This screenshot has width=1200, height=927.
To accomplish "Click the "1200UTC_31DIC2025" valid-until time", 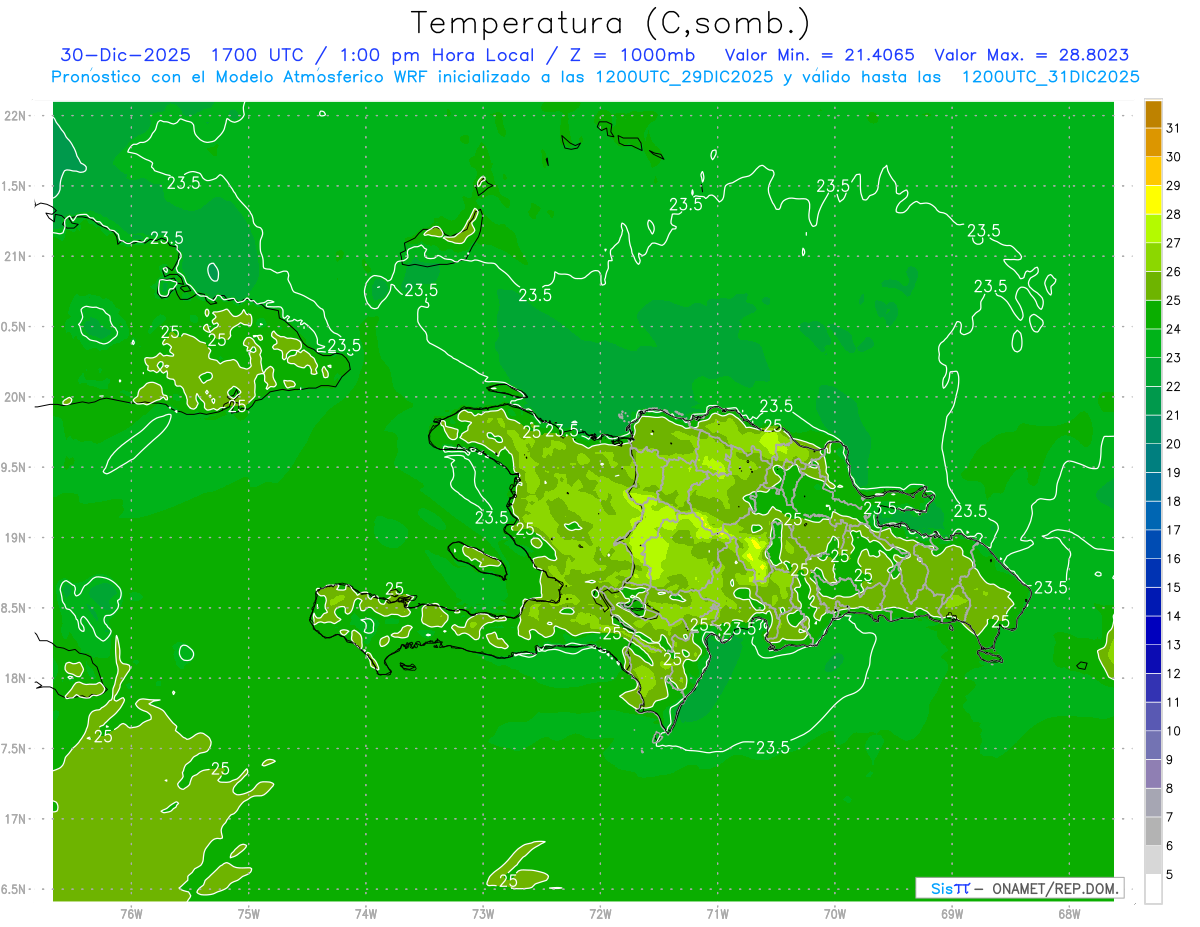I will pyautogui.click(x=1049, y=77).
